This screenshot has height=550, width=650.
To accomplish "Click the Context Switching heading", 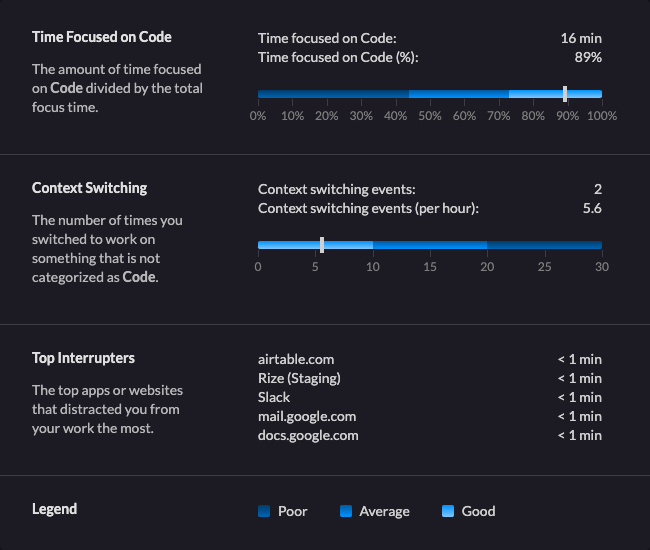I will click(89, 188).
